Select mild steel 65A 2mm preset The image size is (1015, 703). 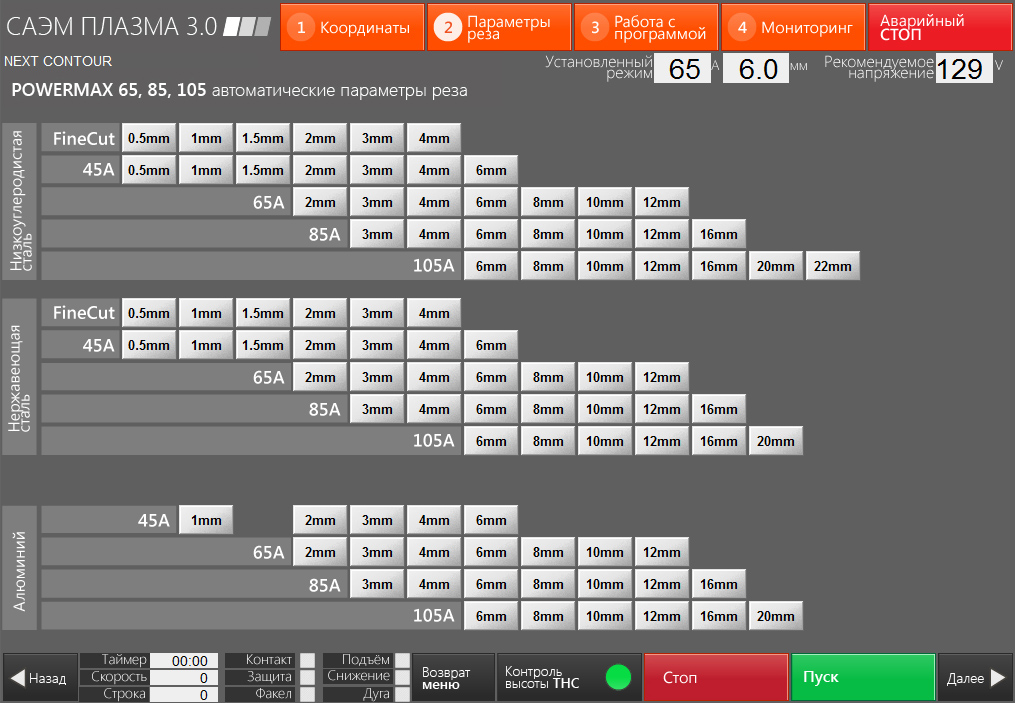[x=320, y=202]
